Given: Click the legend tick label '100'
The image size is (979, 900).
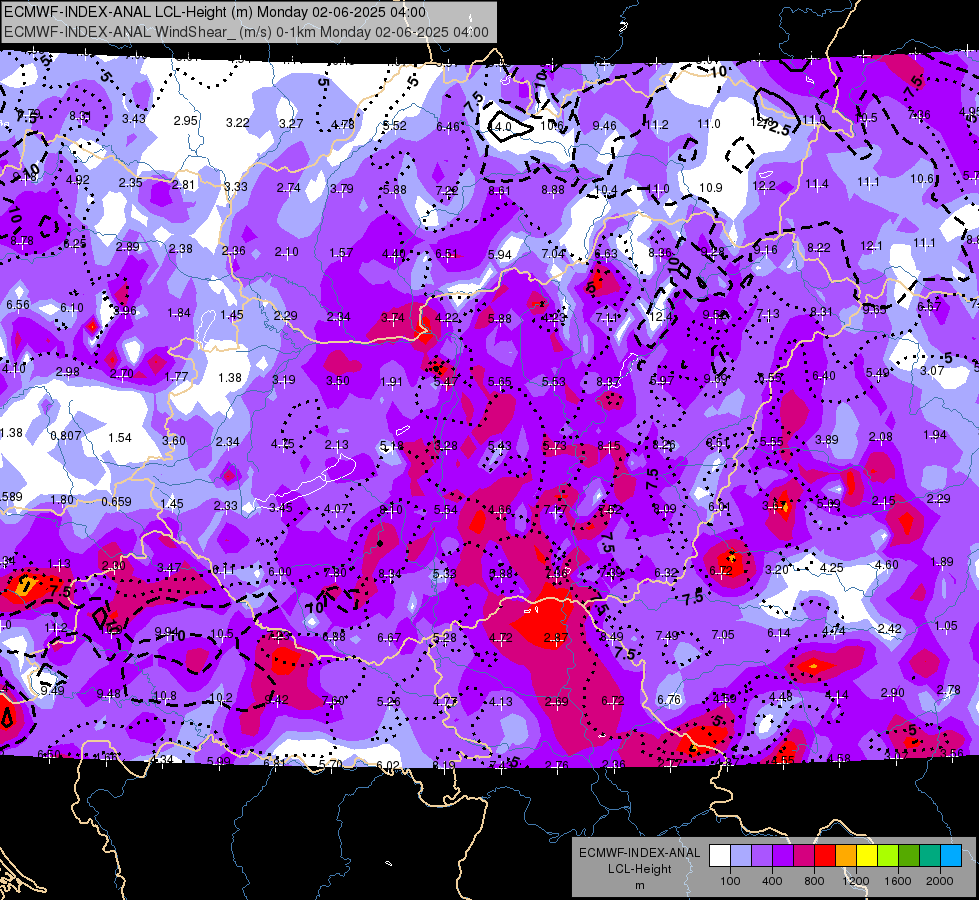Looking at the screenshot, I should click(730, 881).
